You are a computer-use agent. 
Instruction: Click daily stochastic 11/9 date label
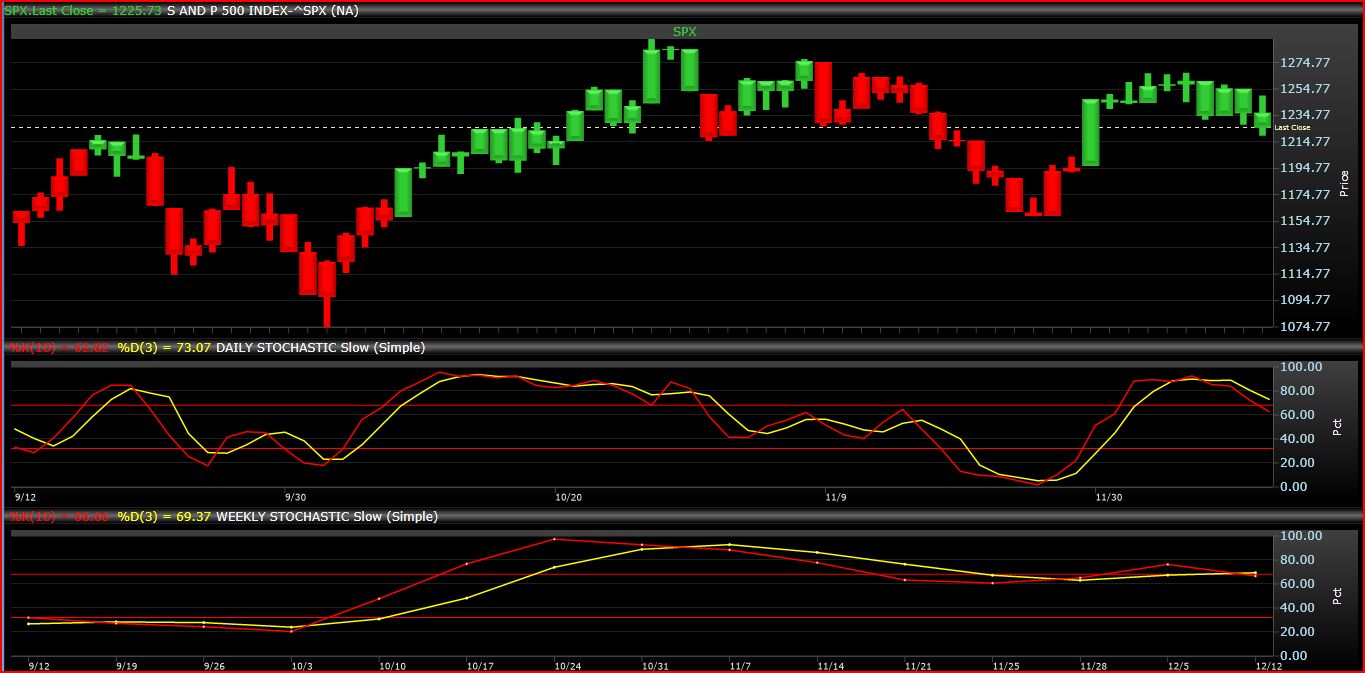[x=837, y=496]
